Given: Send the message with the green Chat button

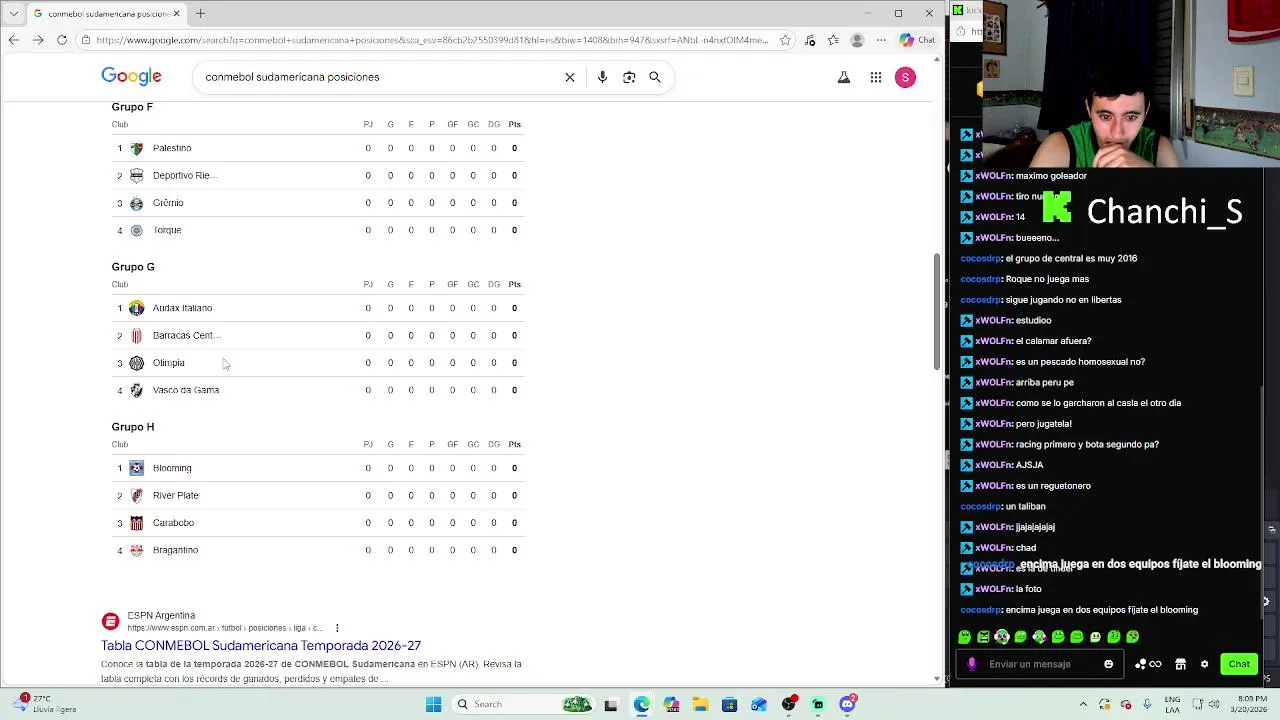Looking at the screenshot, I should coord(1239,664).
